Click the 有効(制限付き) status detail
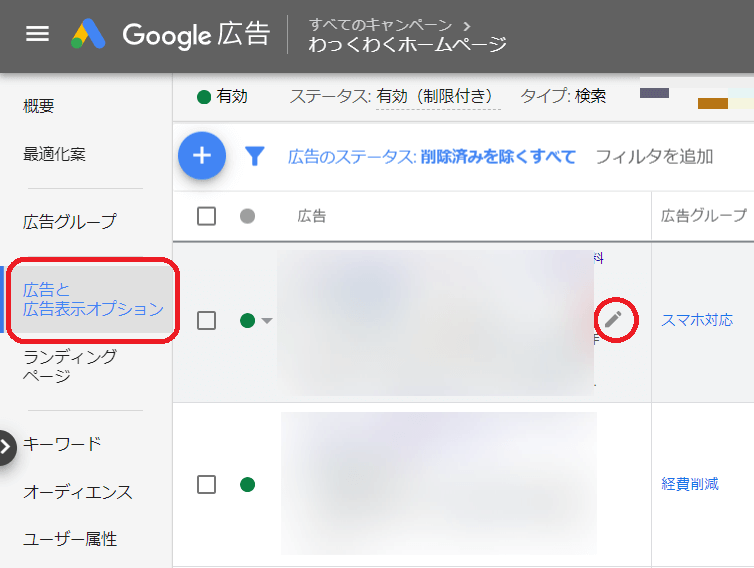 435,97
